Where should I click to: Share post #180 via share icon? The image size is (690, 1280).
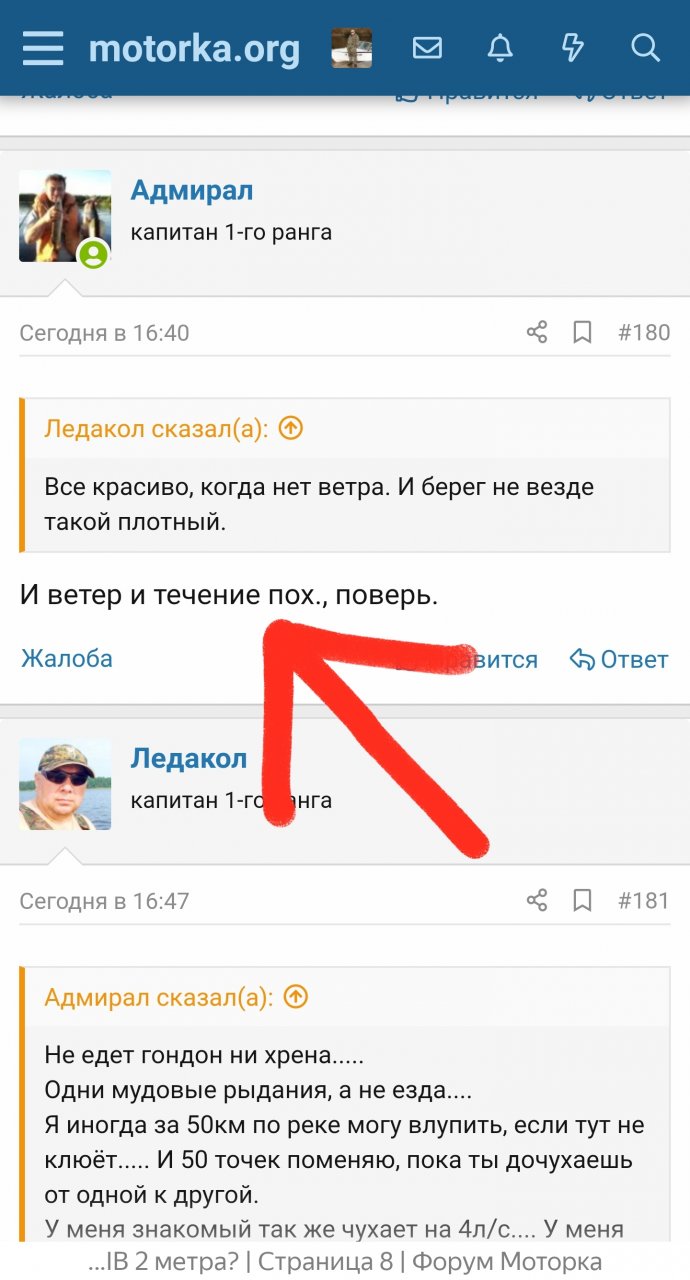(537, 332)
